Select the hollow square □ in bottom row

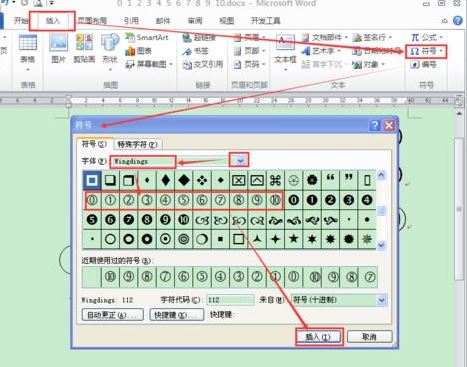239,239
